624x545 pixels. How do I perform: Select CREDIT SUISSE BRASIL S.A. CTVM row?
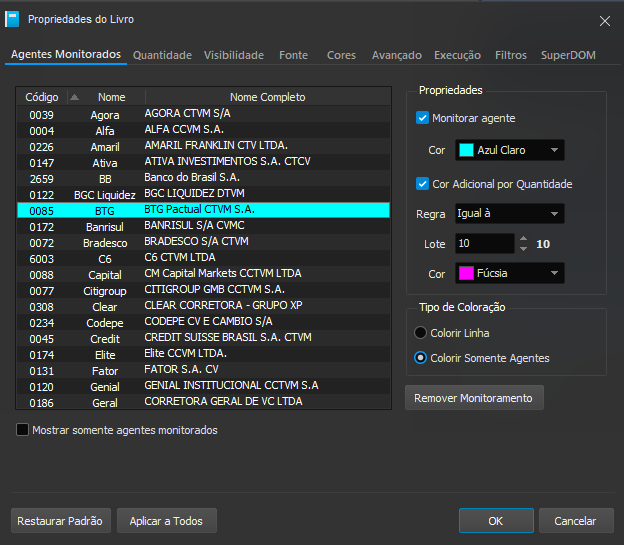coord(203,338)
